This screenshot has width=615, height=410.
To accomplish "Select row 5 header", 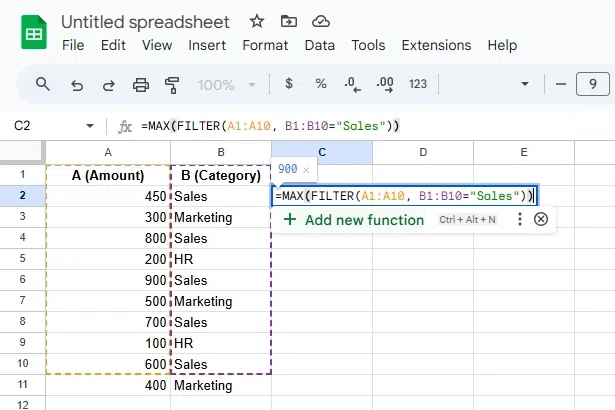I will tap(22, 259).
